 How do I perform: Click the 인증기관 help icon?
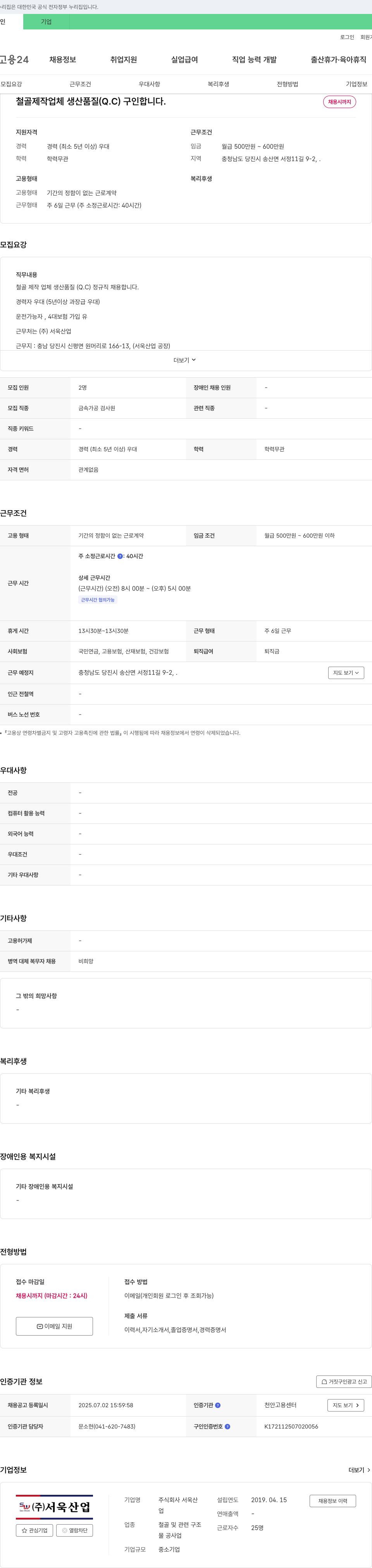click(x=218, y=1405)
